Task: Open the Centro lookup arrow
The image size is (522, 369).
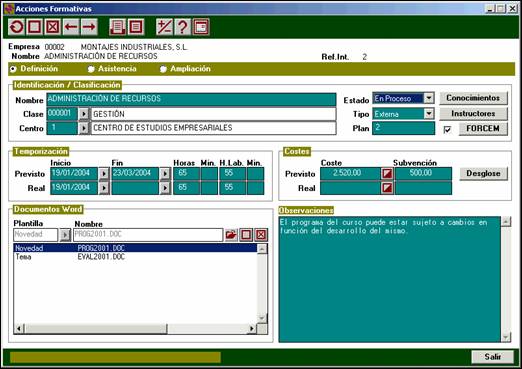Action: [84, 128]
